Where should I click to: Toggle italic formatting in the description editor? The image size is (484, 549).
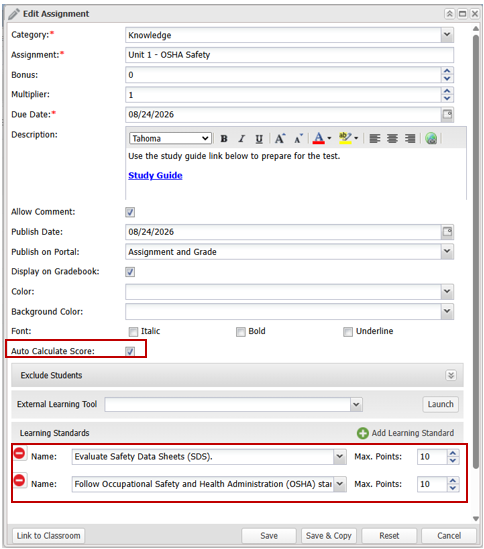point(241,139)
